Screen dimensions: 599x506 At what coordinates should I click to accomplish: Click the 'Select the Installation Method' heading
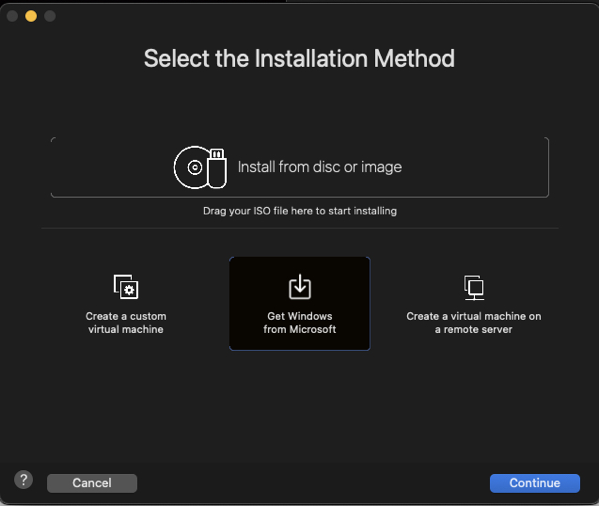pyautogui.click(x=300, y=58)
